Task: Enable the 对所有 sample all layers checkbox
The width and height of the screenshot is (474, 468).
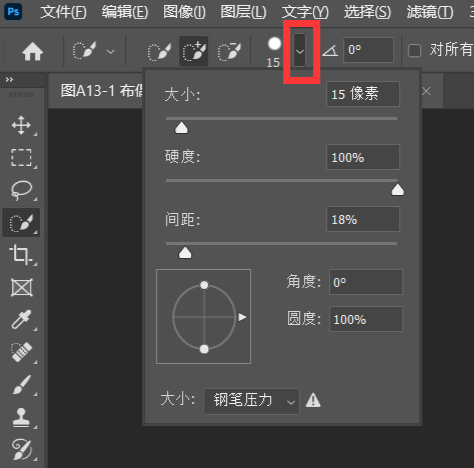Action: click(x=414, y=51)
